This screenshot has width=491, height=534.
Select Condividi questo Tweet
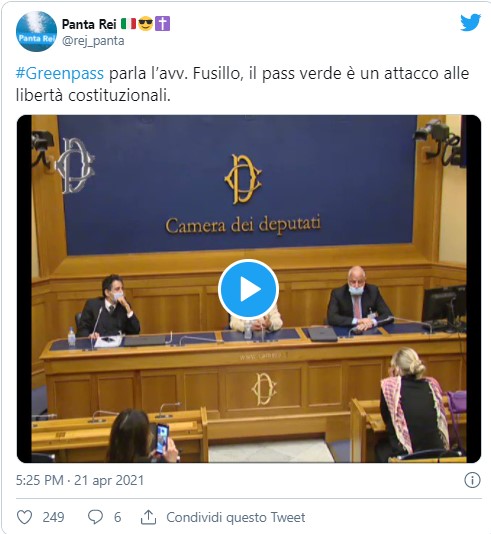236,517
